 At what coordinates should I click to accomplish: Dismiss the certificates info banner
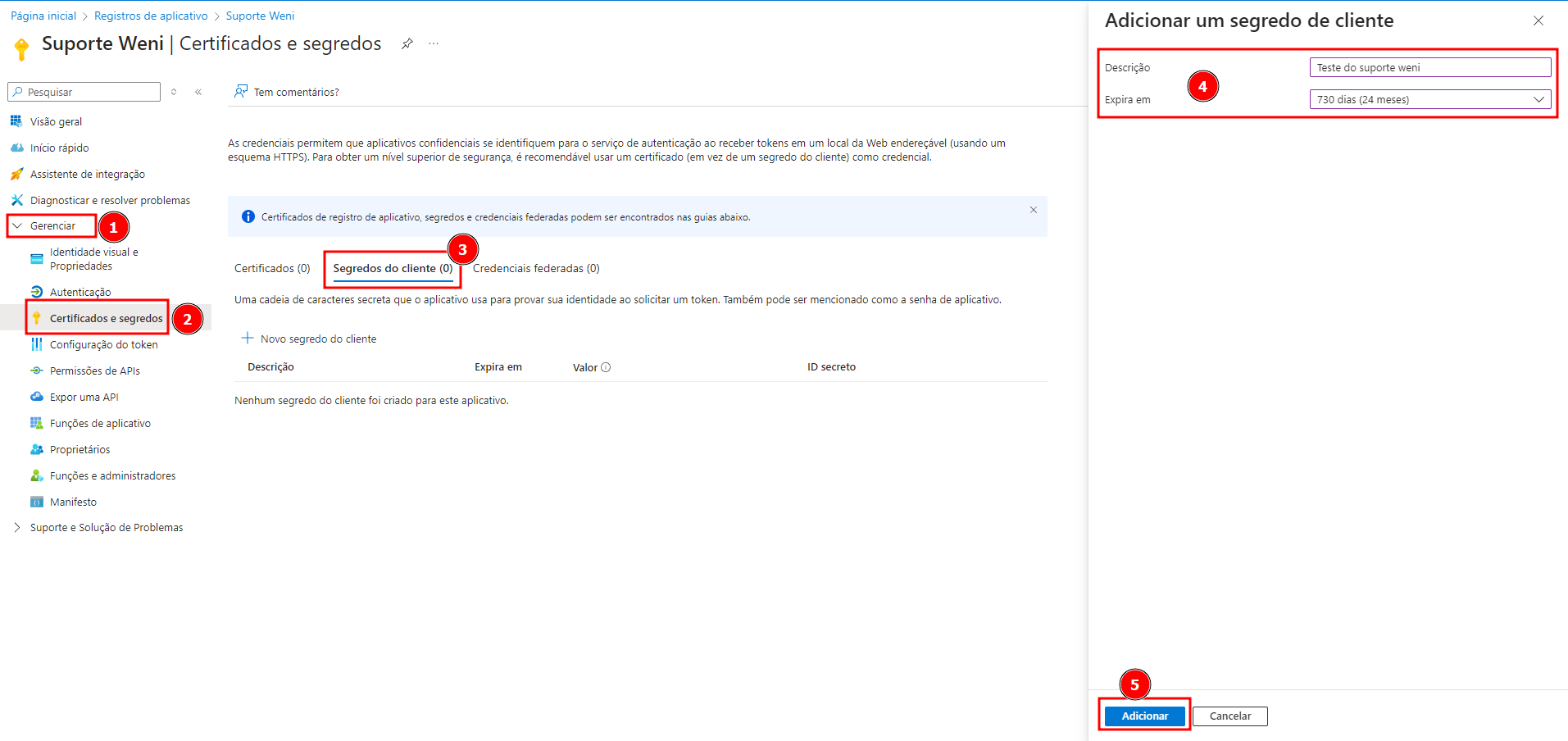coord(1034,210)
